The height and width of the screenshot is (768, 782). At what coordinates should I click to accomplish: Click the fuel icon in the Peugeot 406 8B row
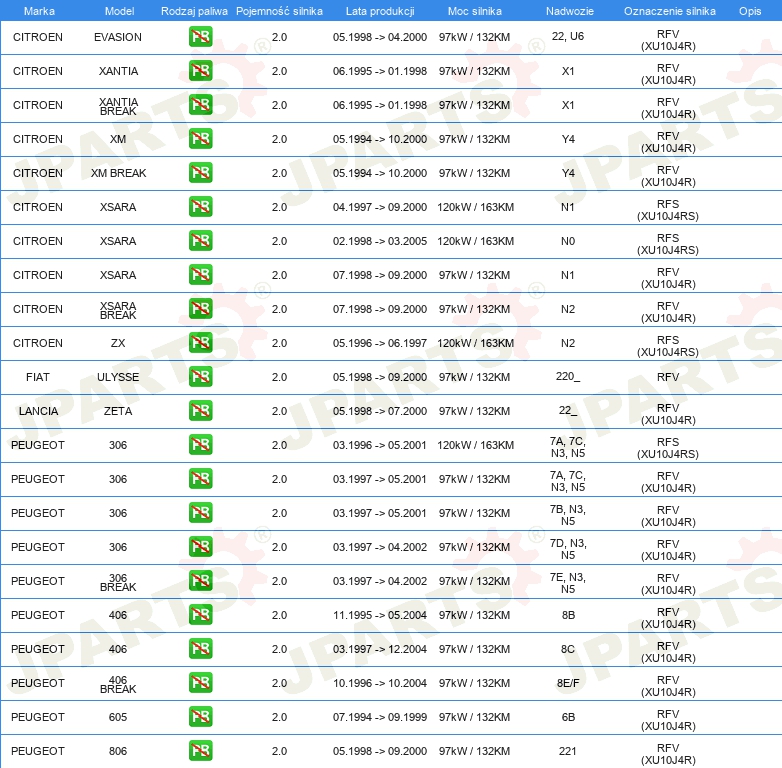point(200,614)
